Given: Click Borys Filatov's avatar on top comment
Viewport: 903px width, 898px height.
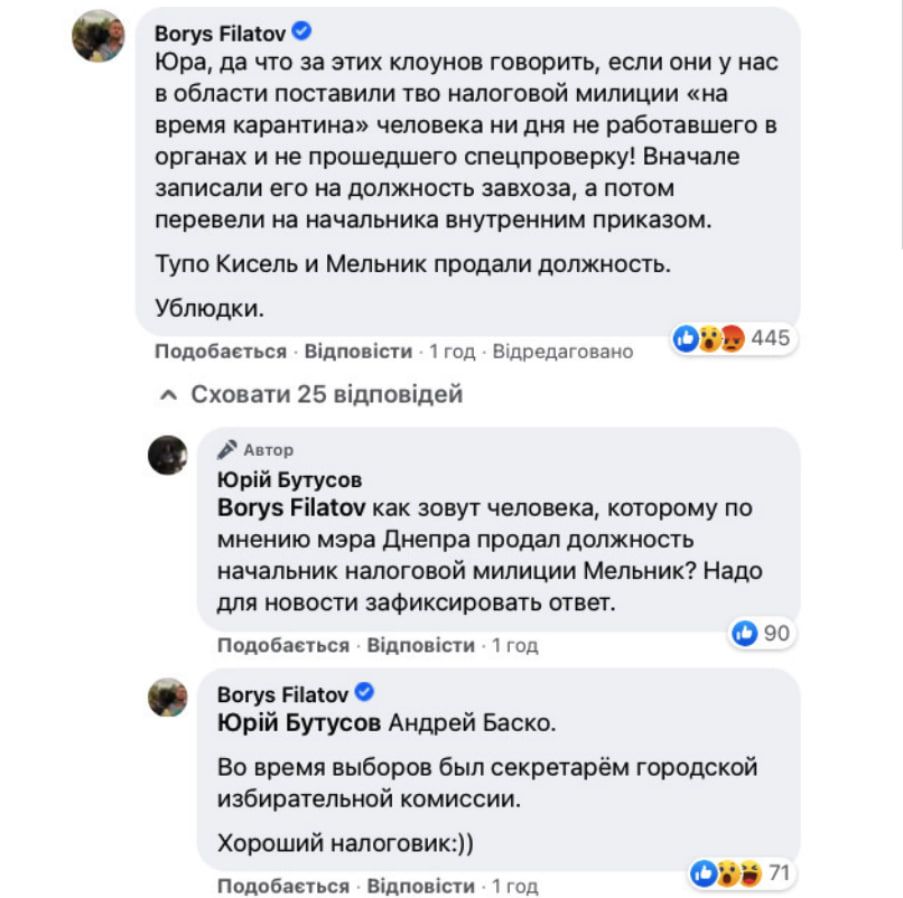Looking at the screenshot, I should pyautogui.click(x=97, y=38).
